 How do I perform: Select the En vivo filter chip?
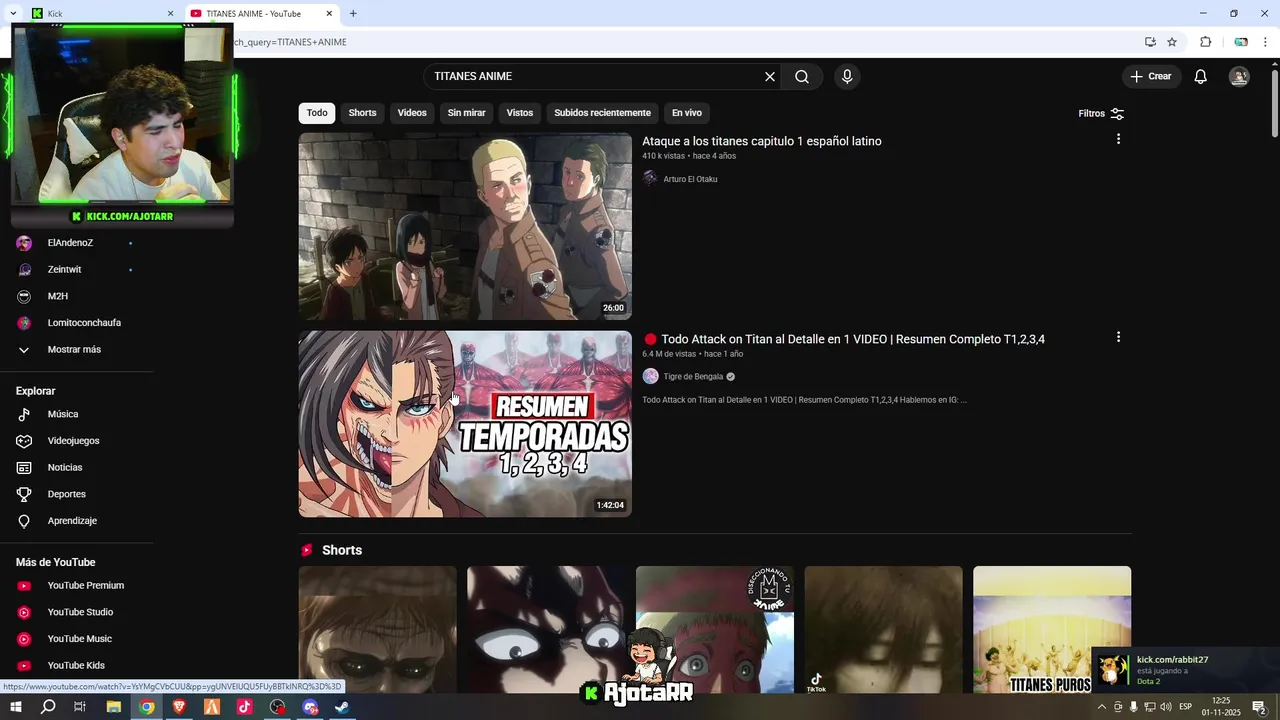coord(687,113)
